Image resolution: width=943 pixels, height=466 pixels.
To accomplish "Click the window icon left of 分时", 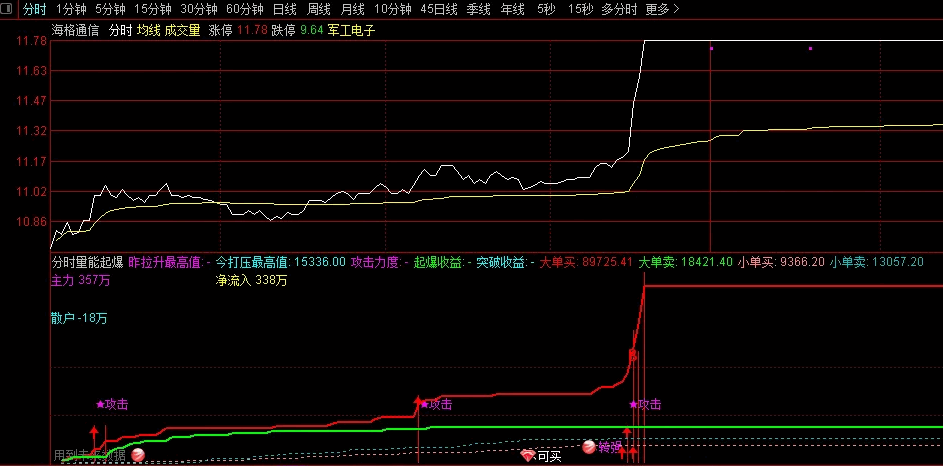I will (7, 9).
